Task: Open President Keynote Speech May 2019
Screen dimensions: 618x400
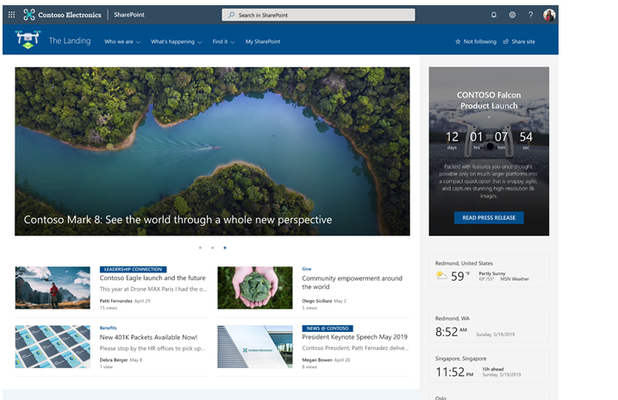Action: click(355, 337)
